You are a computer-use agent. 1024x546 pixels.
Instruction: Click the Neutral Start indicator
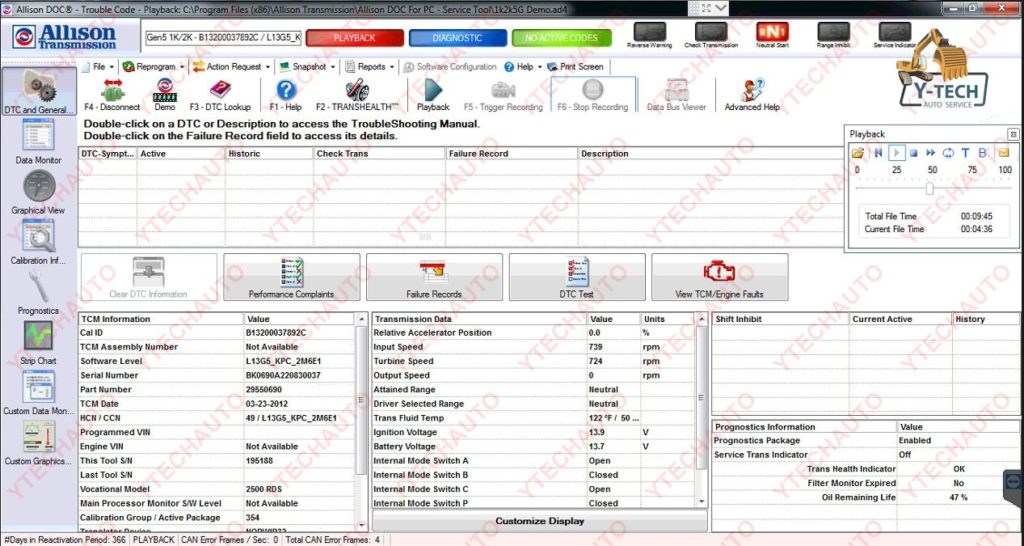tap(772, 35)
